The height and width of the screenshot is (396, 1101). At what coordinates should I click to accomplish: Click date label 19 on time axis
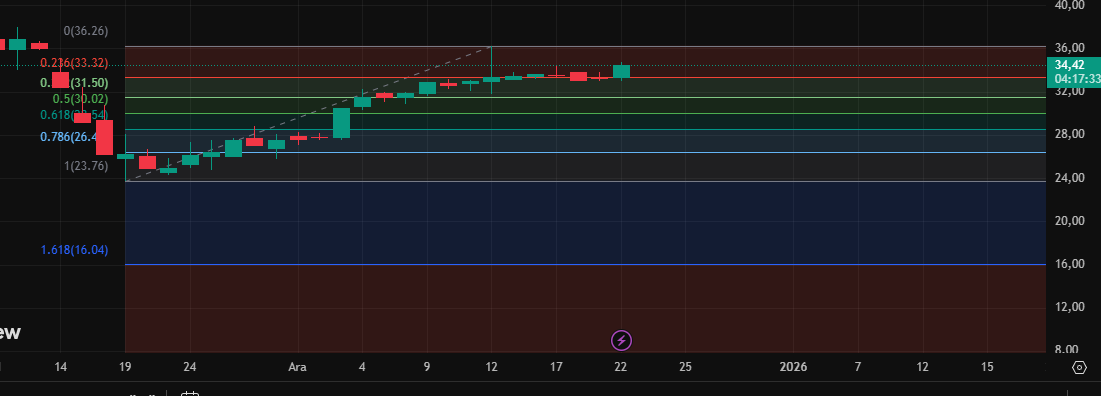pyautogui.click(x=125, y=367)
